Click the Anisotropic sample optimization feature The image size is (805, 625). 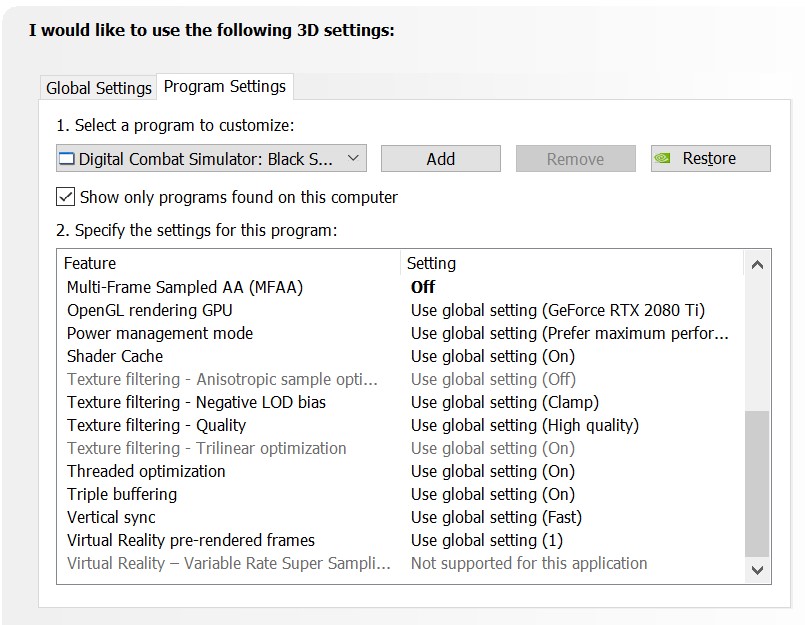222,379
